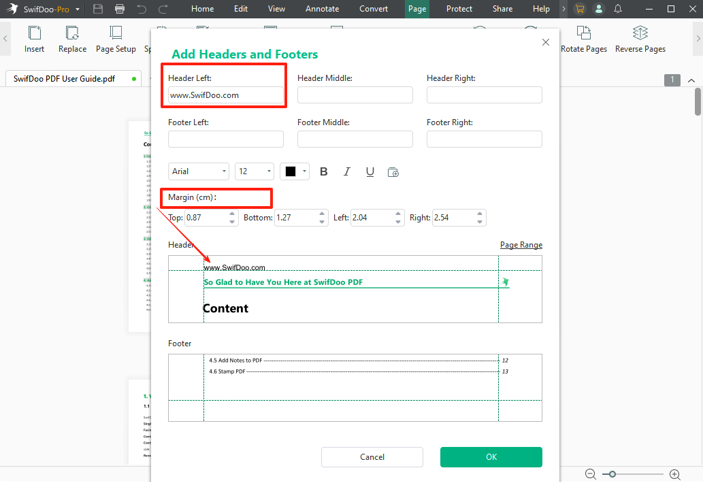Open the notifications bell icon
The image size is (703, 482).
point(618,9)
